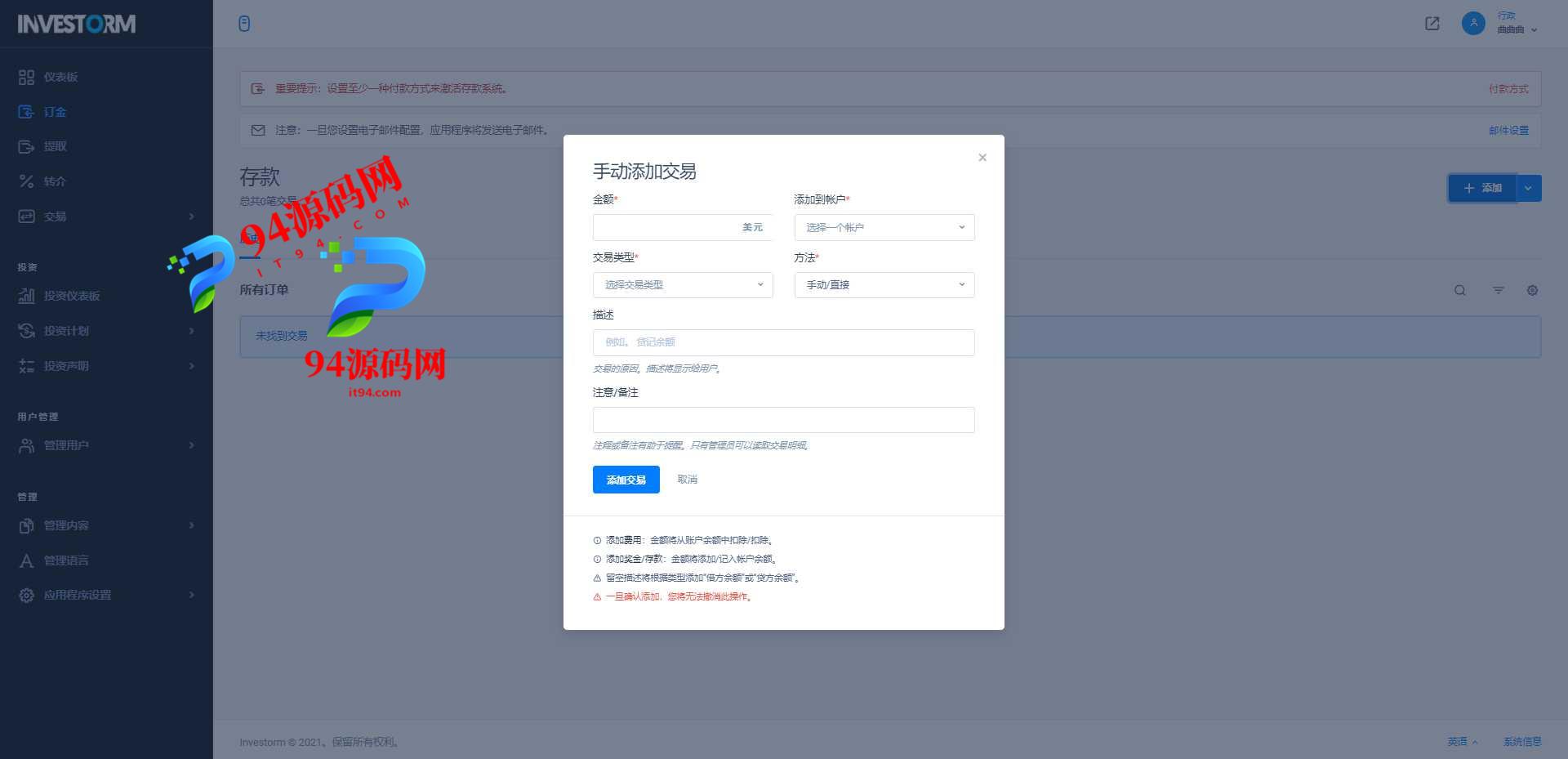The height and width of the screenshot is (759, 1568).
Task: Click the payment alert icon
Action: (x=258, y=88)
